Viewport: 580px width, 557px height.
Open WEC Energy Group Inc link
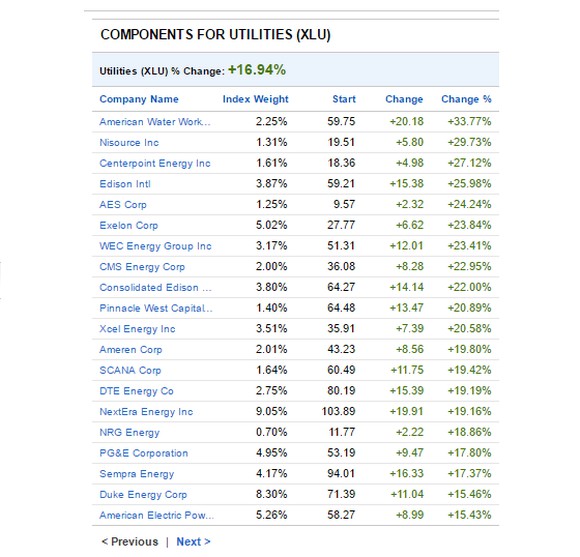point(155,246)
